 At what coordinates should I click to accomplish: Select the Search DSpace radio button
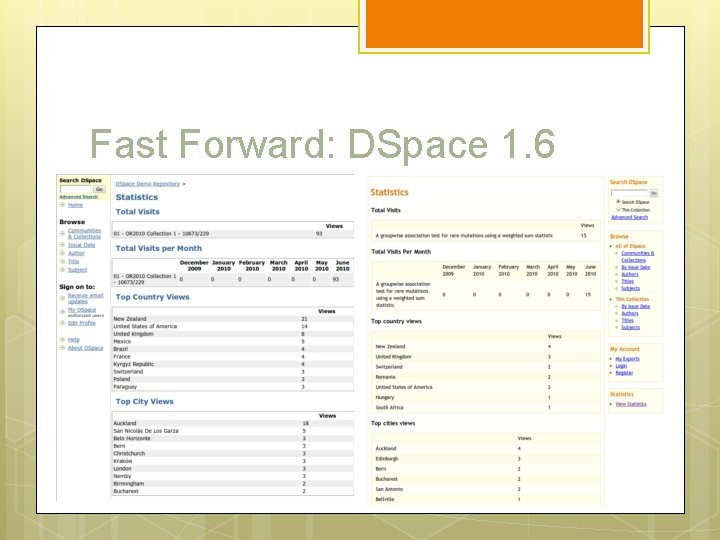coord(618,202)
